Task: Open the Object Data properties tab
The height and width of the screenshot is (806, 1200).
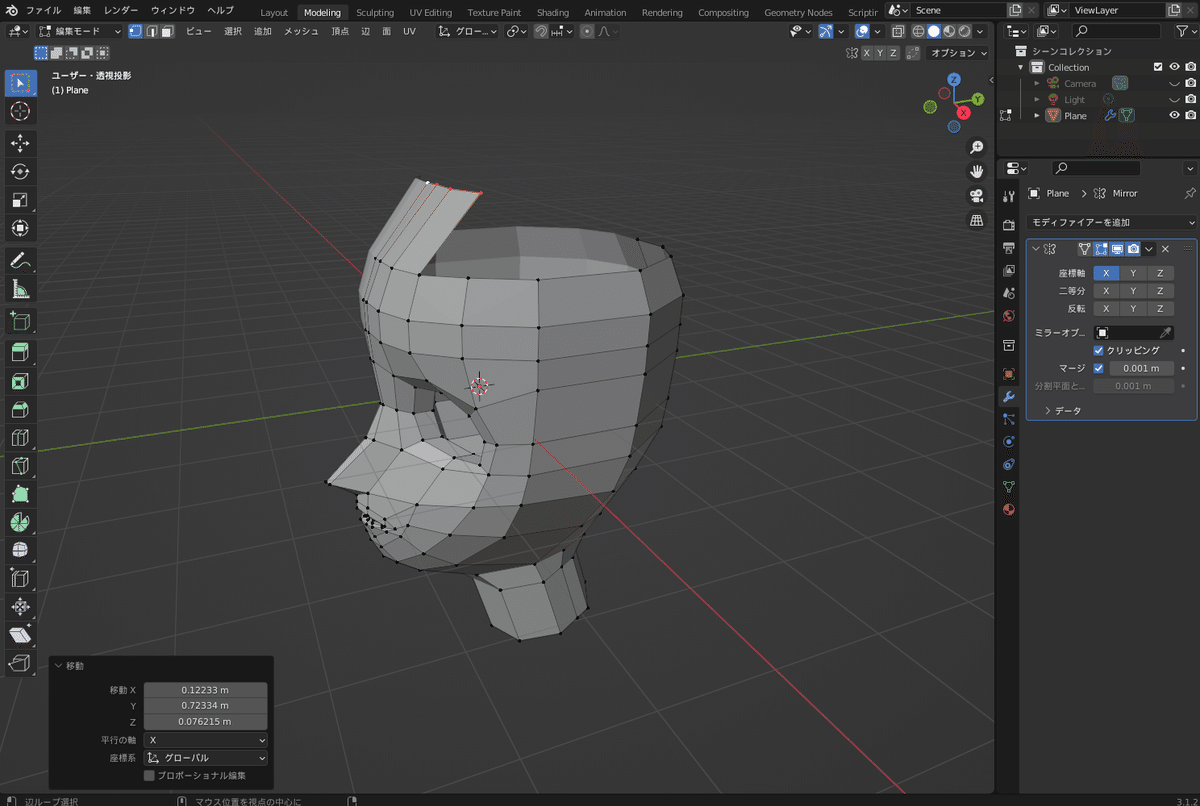Action: 1009,487
